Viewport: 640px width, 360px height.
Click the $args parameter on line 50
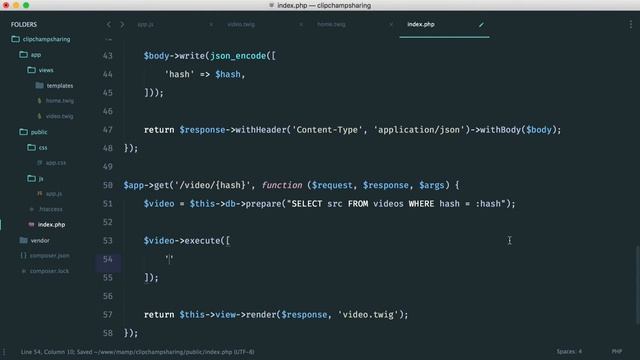pos(431,185)
